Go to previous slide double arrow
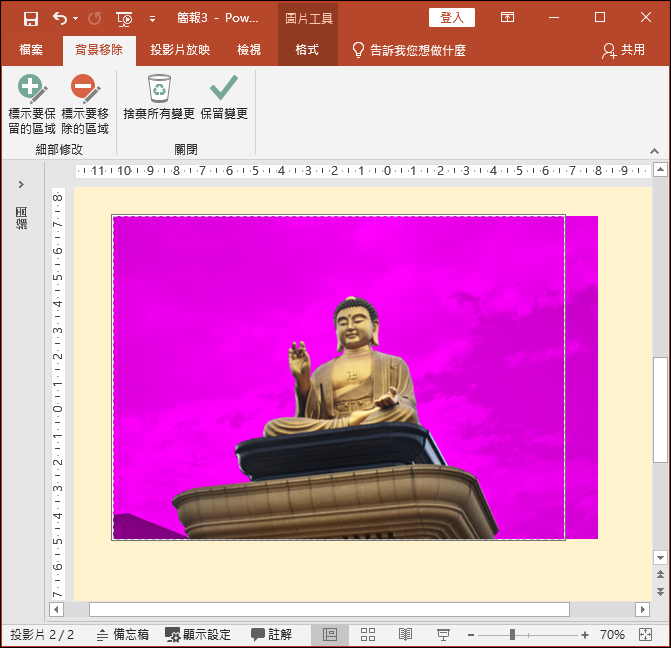 (660, 574)
